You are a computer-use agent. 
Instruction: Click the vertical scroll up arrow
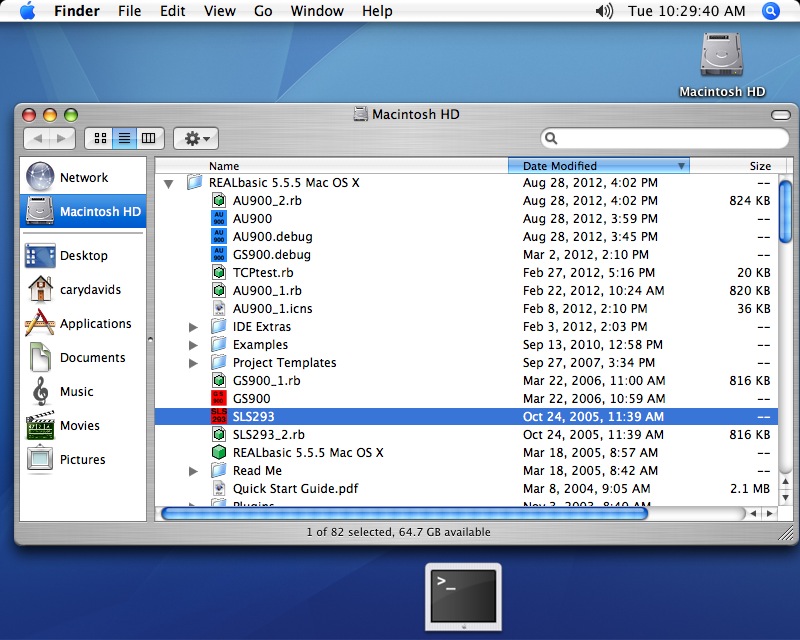[786, 481]
